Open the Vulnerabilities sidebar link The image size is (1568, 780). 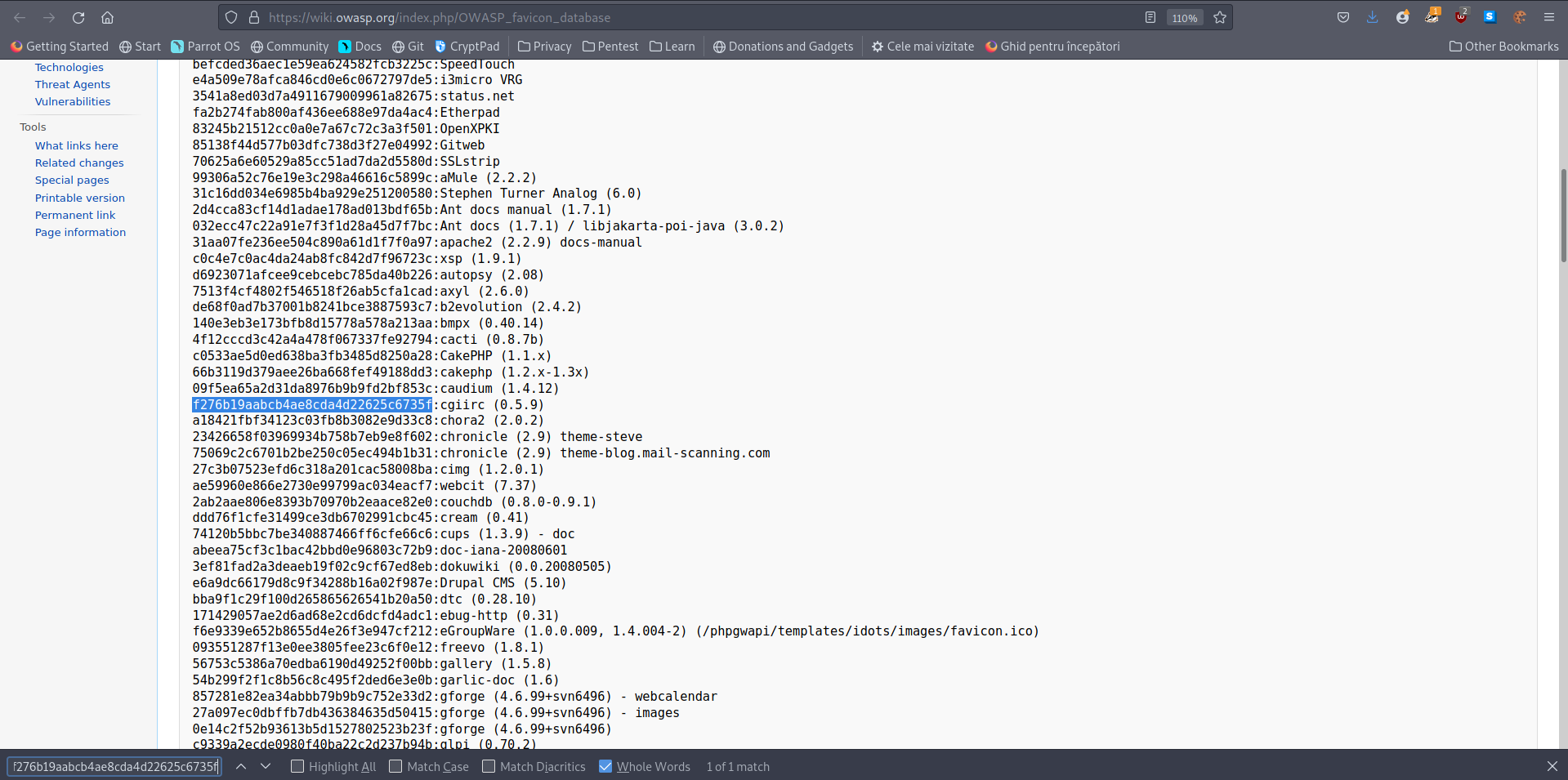click(73, 101)
